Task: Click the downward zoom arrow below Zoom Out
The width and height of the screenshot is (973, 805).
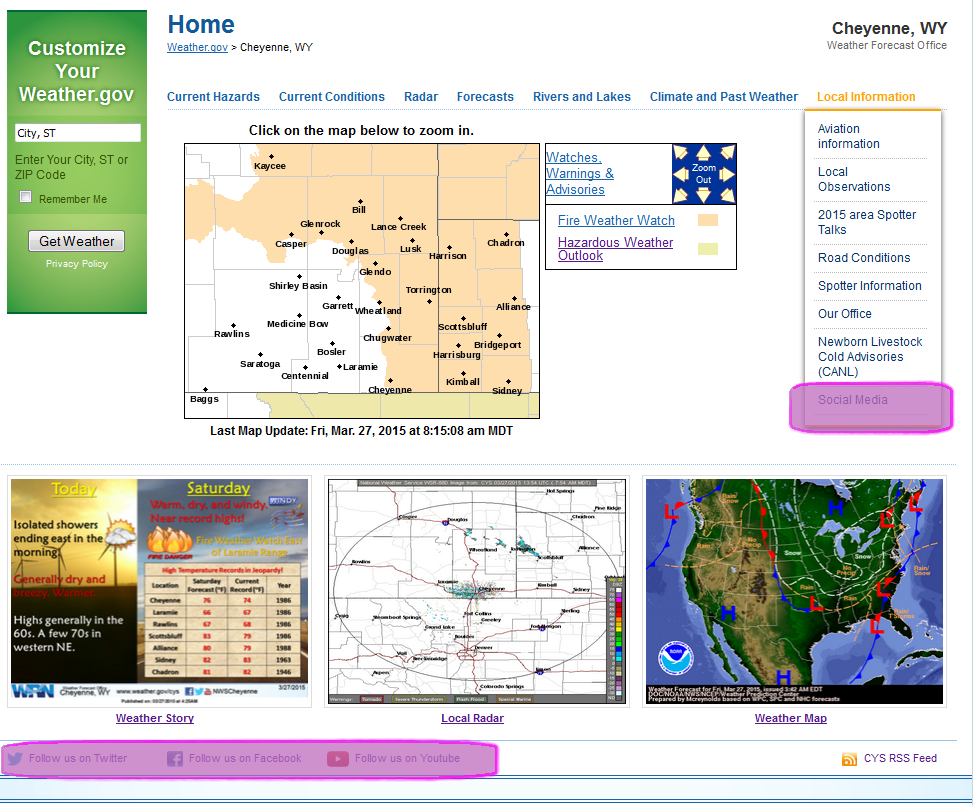Action: click(703, 196)
